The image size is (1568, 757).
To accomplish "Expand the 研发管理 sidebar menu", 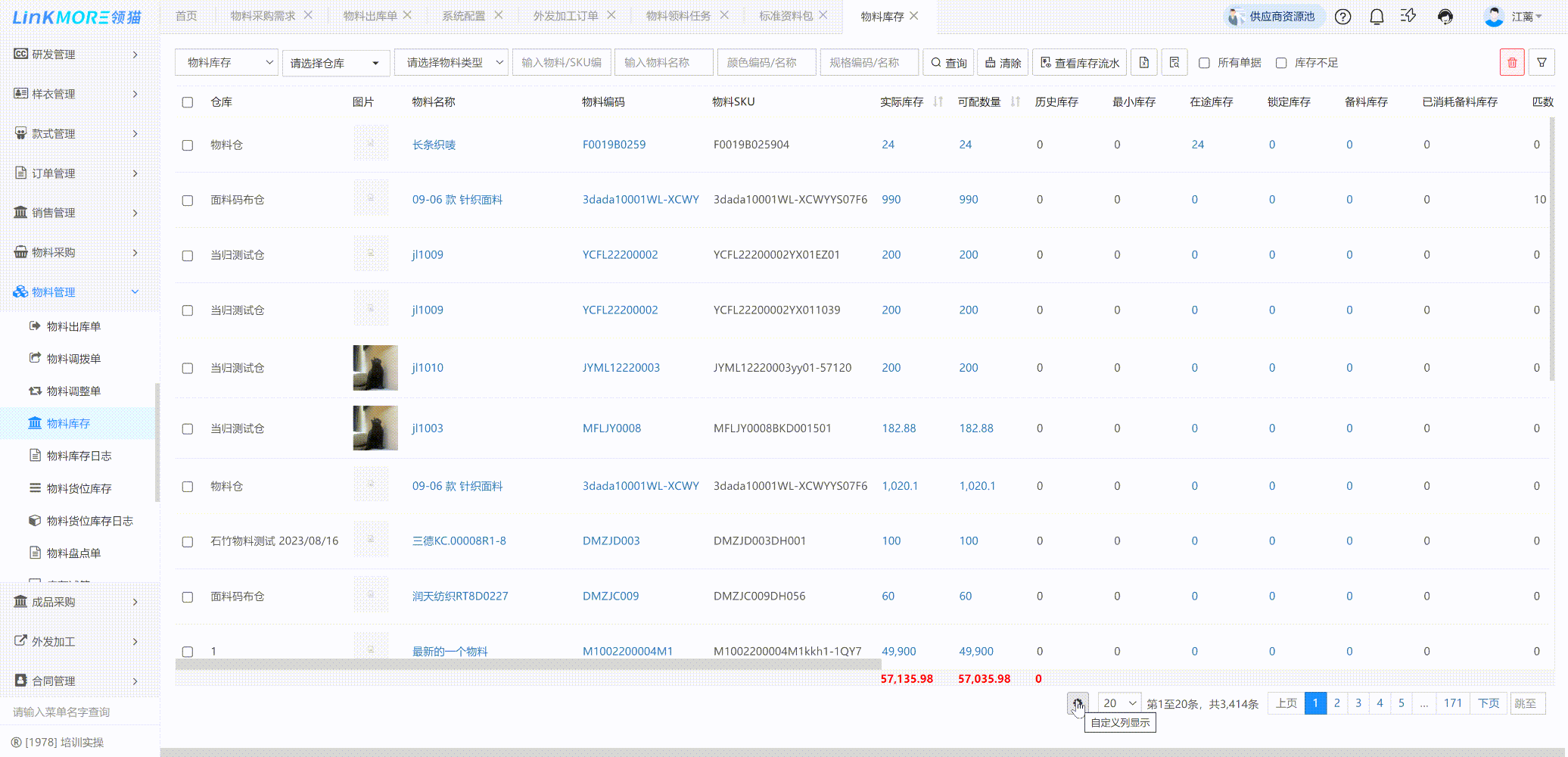I will coord(76,55).
